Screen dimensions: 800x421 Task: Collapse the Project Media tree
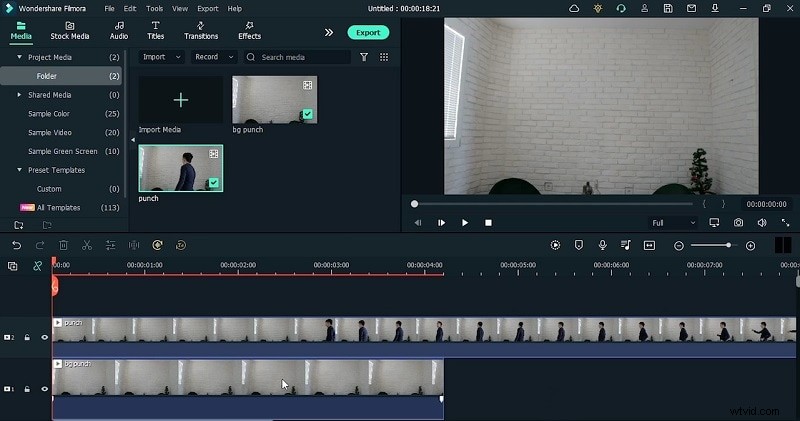click(x=19, y=57)
